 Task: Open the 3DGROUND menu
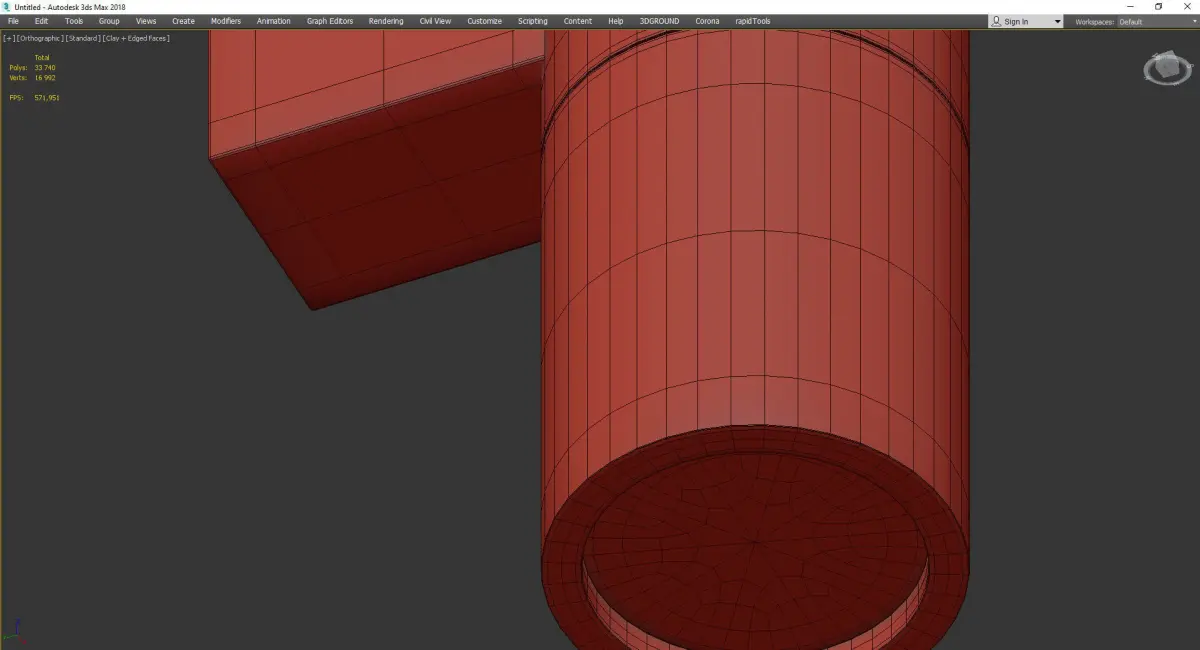pyautogui.click(x=661, y=21)
